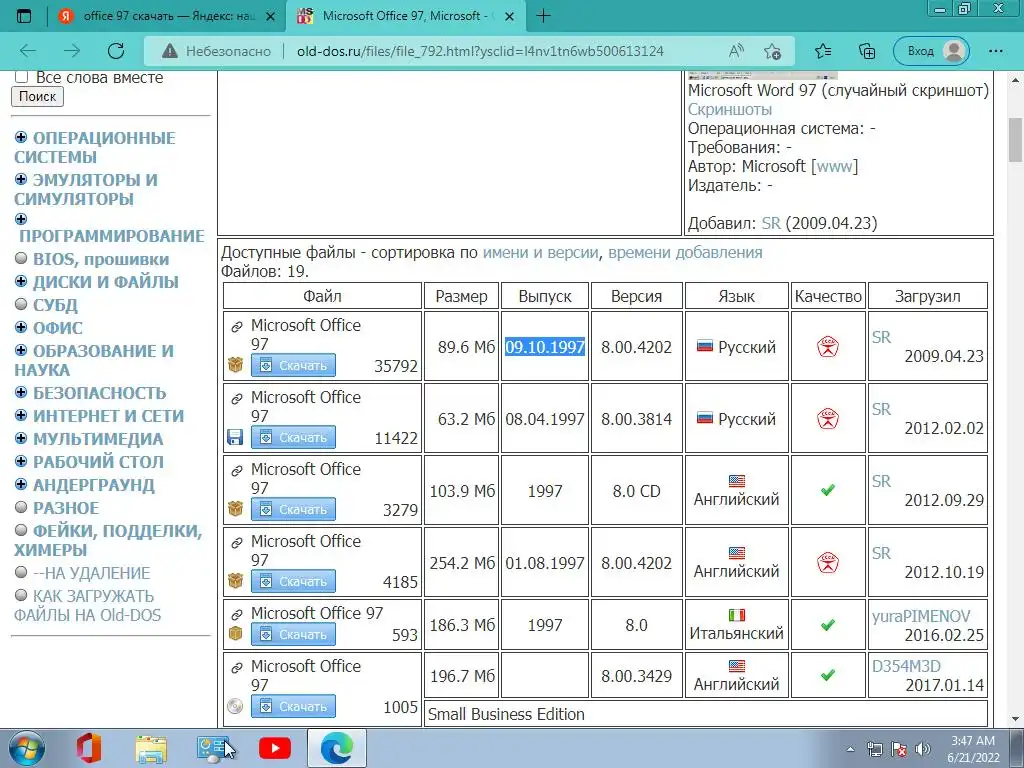
Task: Open the Collections icon
Action: (x=867, y=51)
